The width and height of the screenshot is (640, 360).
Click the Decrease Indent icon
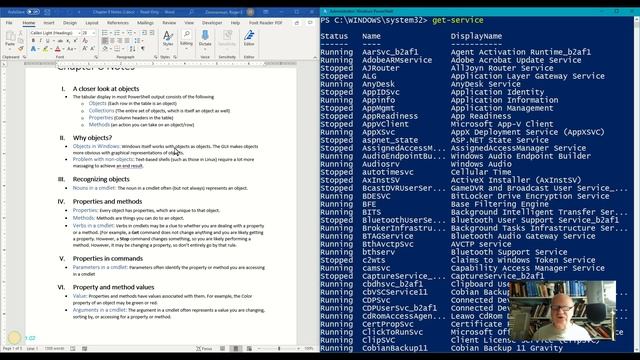coord(144,33)
